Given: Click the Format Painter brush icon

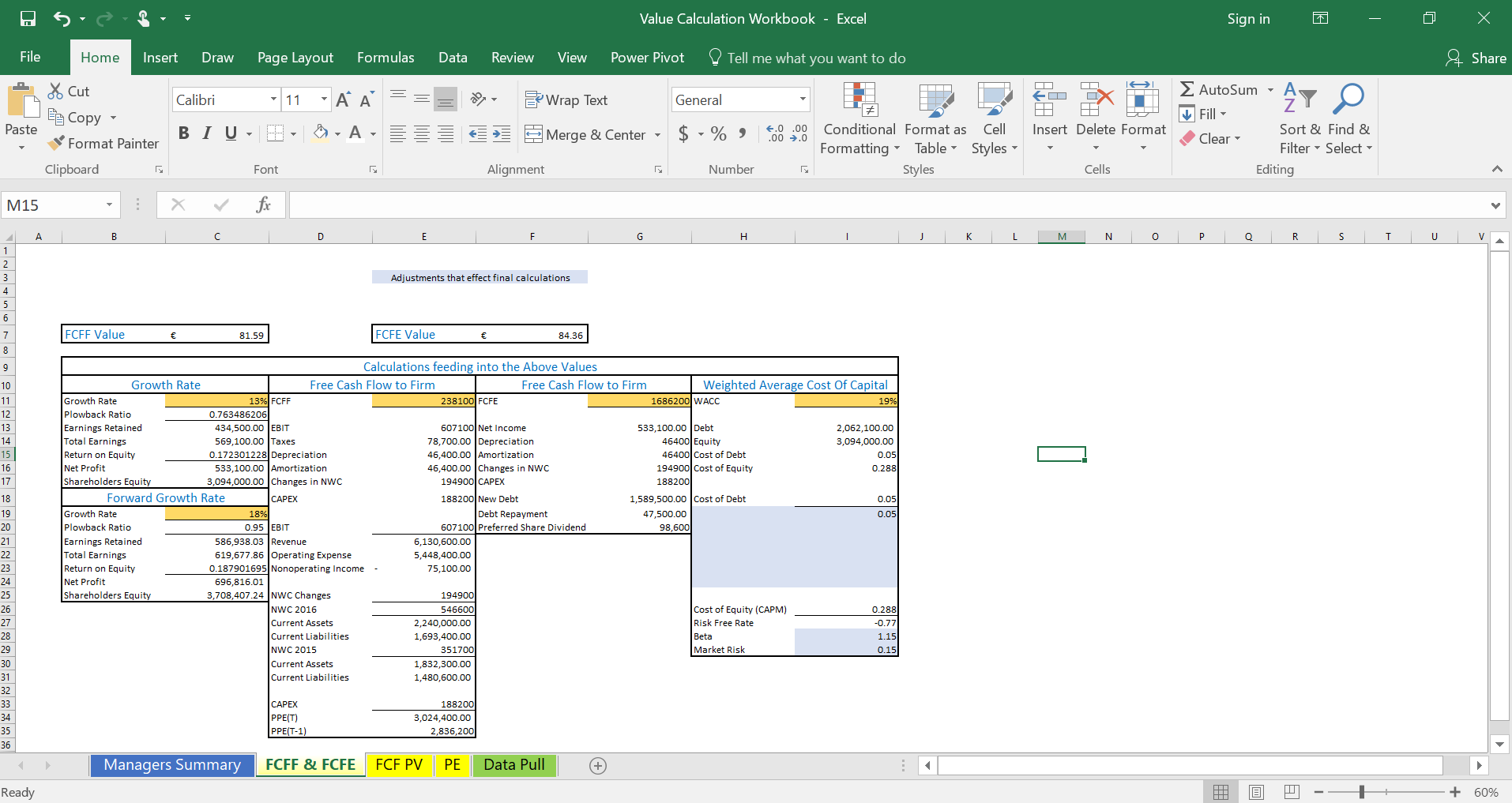Looking at the screenshot, I should coord(56,143).
